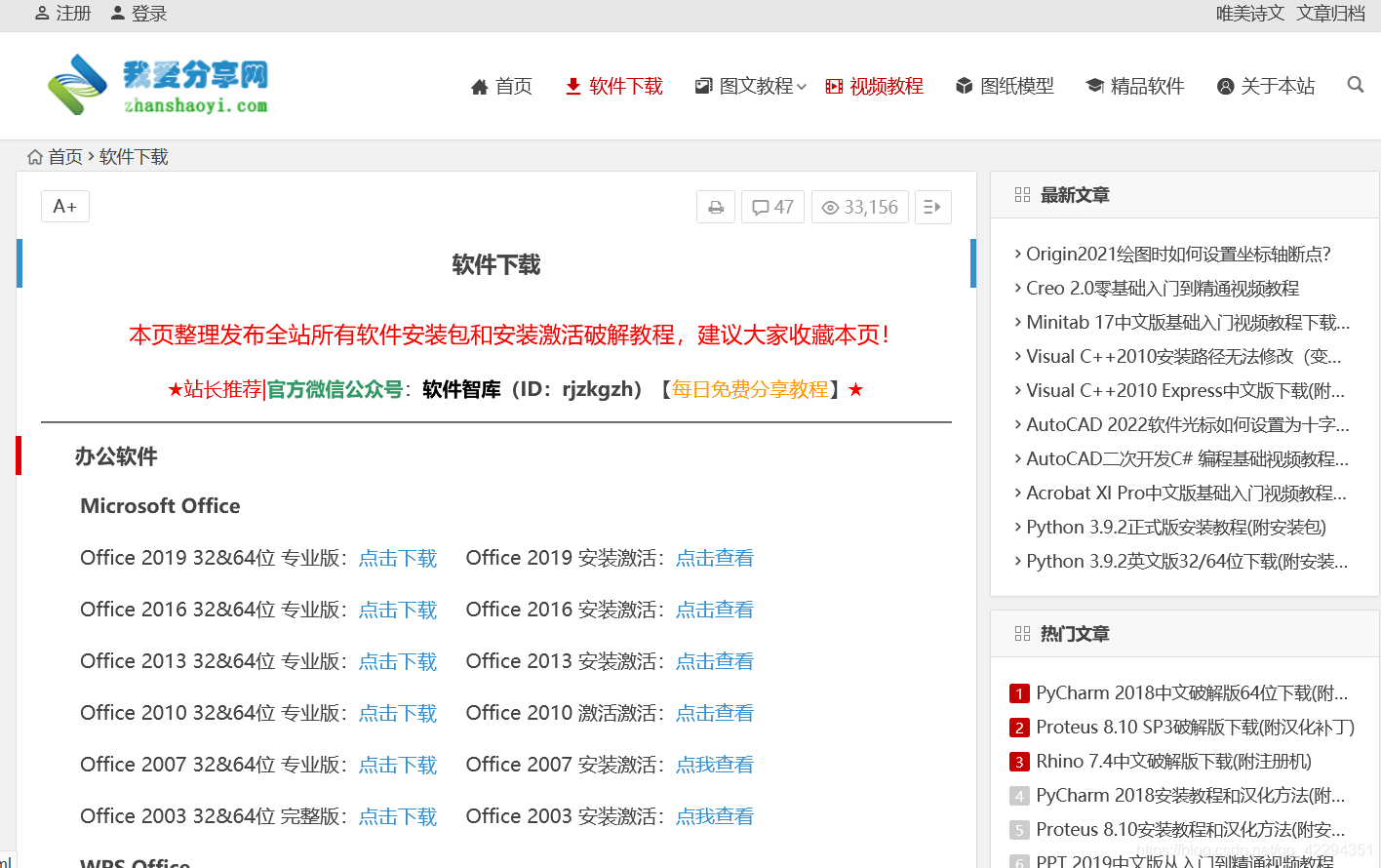Open article Acrobat XI Pro中文版基础入门视频教程
Viewport: 1381px width, 868px height.
point(1187,493)
